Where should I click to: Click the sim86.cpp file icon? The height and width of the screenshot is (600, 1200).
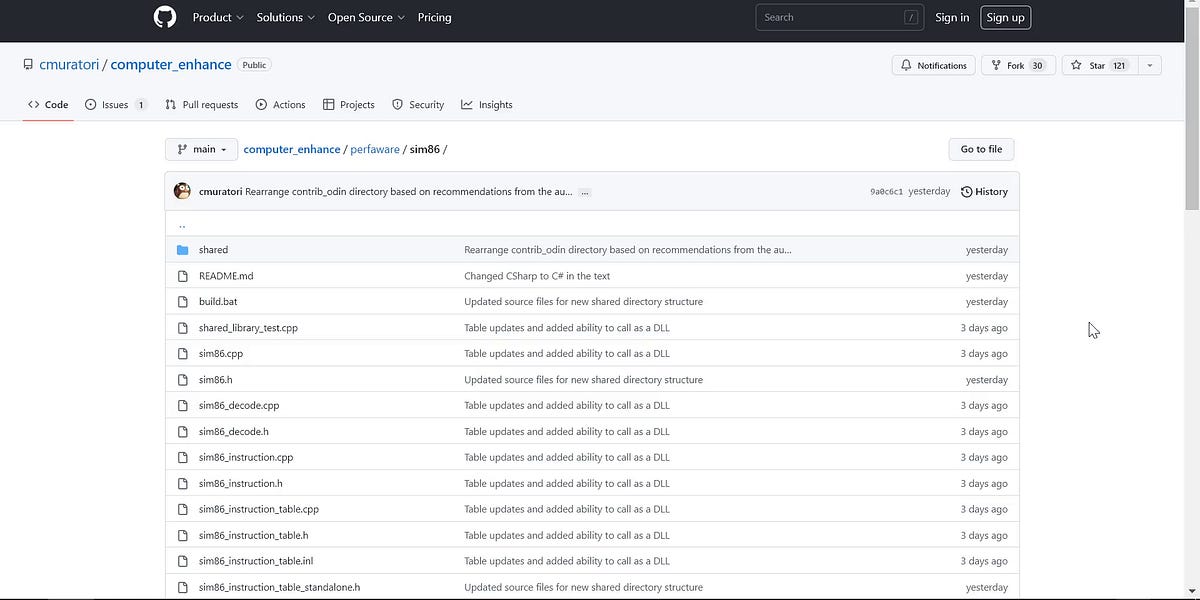183,353
